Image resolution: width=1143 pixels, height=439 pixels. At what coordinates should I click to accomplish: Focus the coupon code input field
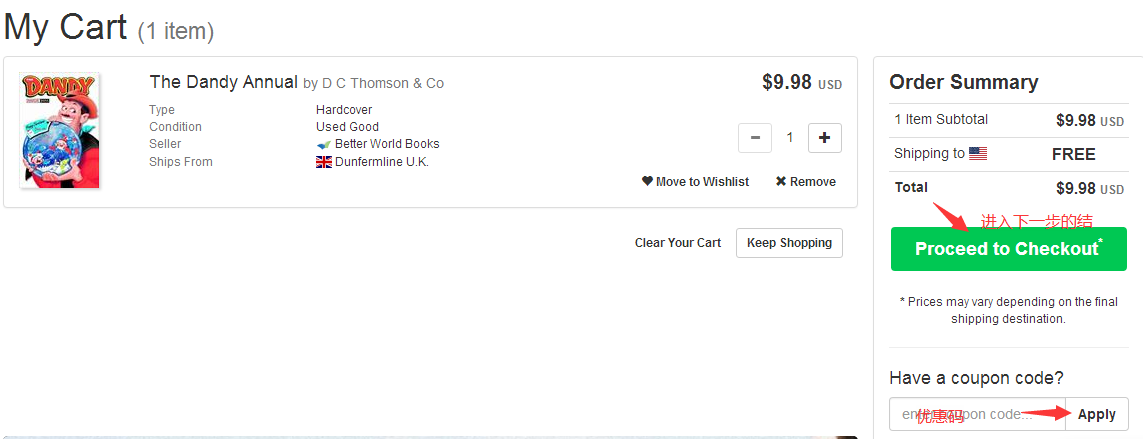point(977,414)
